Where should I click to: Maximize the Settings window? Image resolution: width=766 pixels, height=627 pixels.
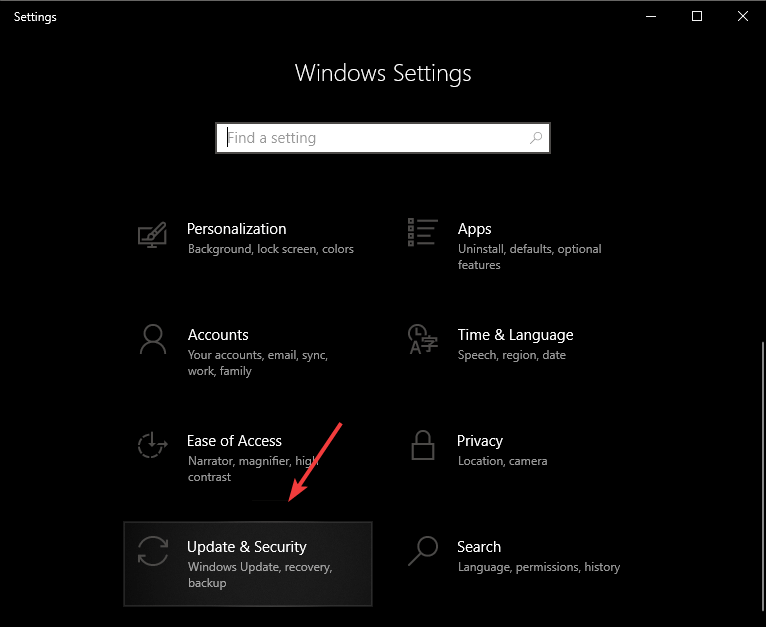click(697, 17)
